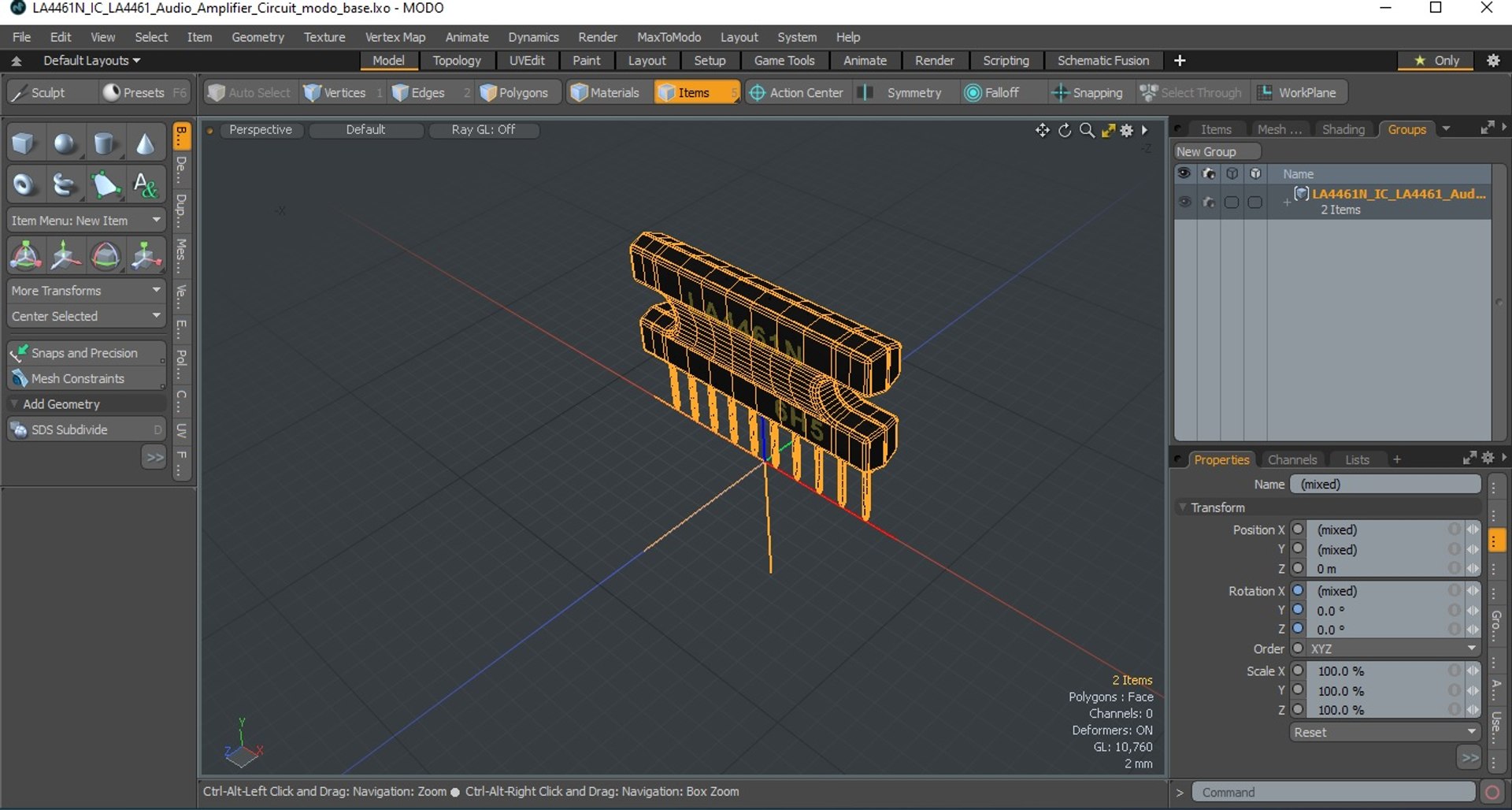Image resolution: width=1512 pixels, height=810 pixels.
Task: Open the Geometry menu
Action: tap(258, 37)
